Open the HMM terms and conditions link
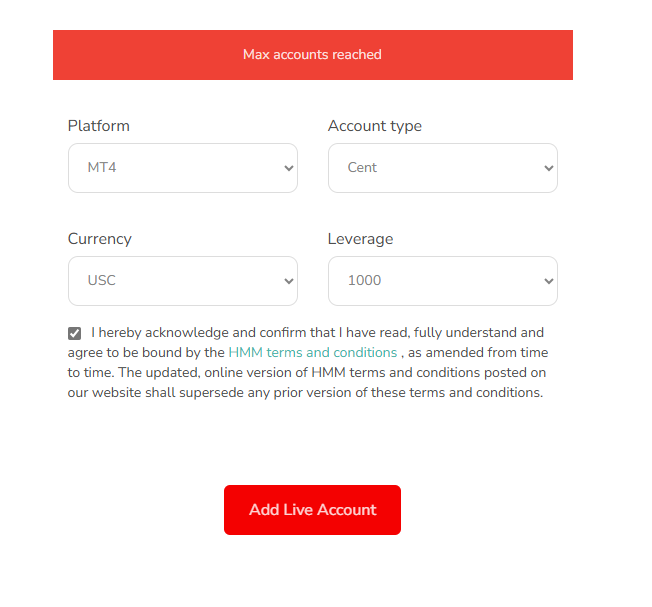Image resolution: width=652 pixels, height=607 pixels. click(312, 352)
